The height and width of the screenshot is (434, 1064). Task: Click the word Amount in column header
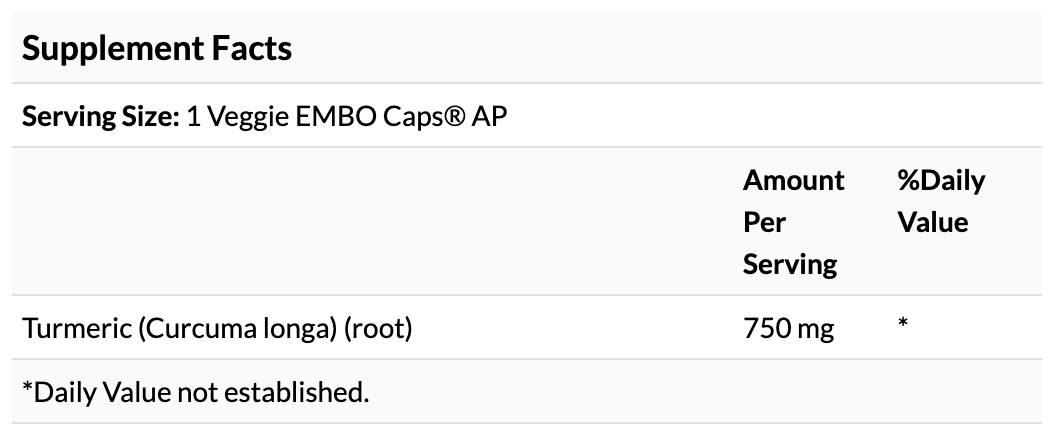(794, 181)
